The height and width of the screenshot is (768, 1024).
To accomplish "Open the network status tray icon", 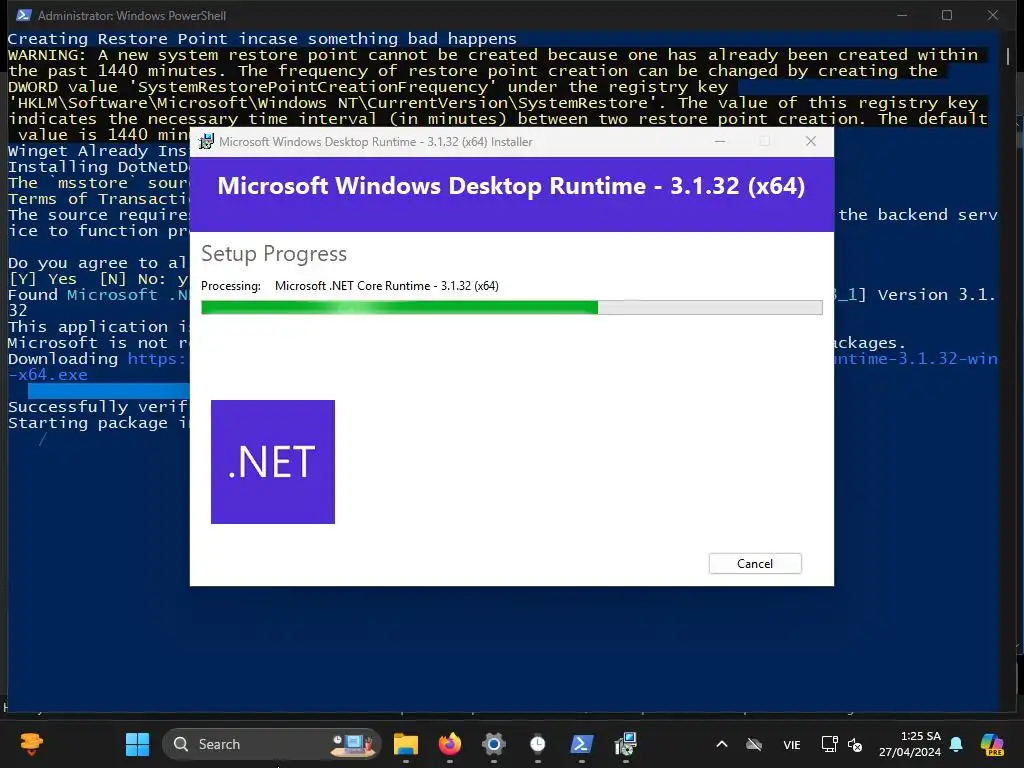I will pos(829,744).
